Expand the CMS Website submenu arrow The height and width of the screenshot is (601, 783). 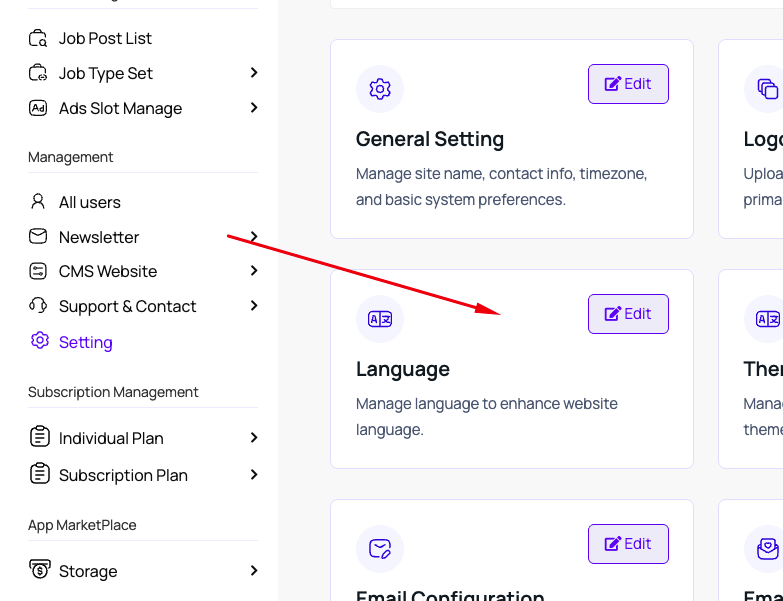point(254,271)
